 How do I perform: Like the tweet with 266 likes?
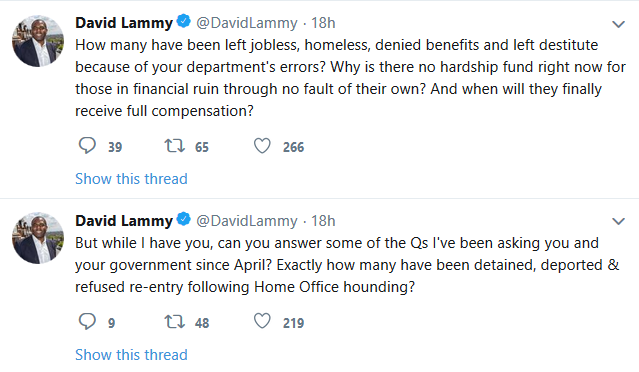coord(262,146)
